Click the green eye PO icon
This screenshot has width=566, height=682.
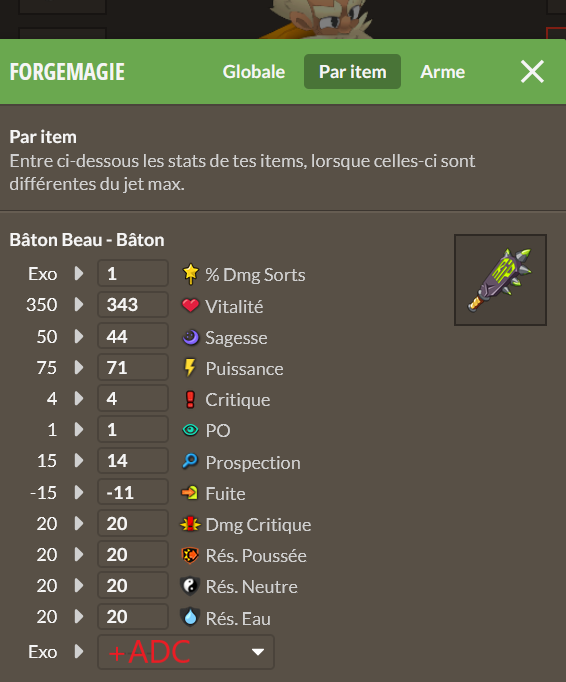(190, 430)
